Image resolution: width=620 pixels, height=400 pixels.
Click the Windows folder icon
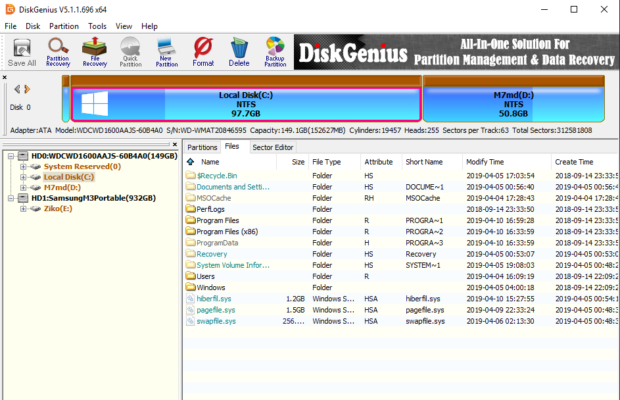coord(191,287)
